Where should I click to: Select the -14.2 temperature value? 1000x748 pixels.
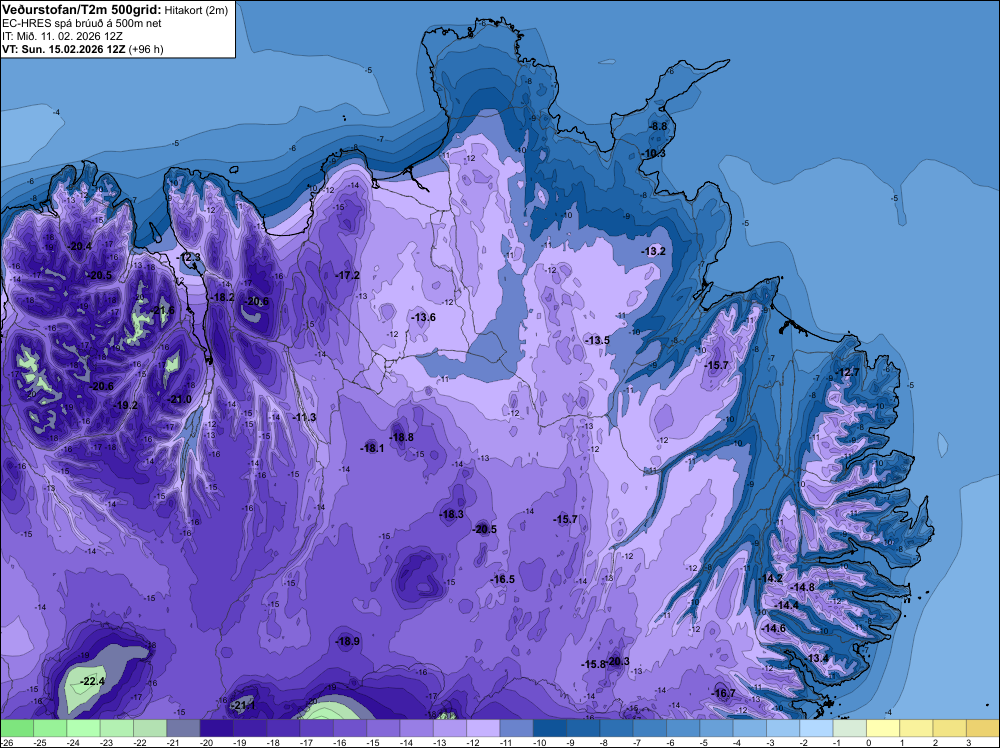point(771,578)
